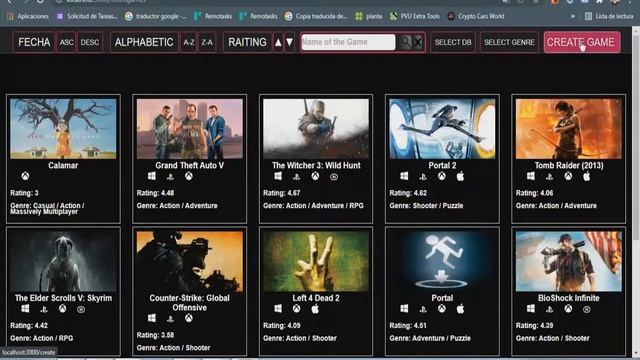
Task: Click Genre: Adventure / Puzzle text
Action: coord(430,338)
